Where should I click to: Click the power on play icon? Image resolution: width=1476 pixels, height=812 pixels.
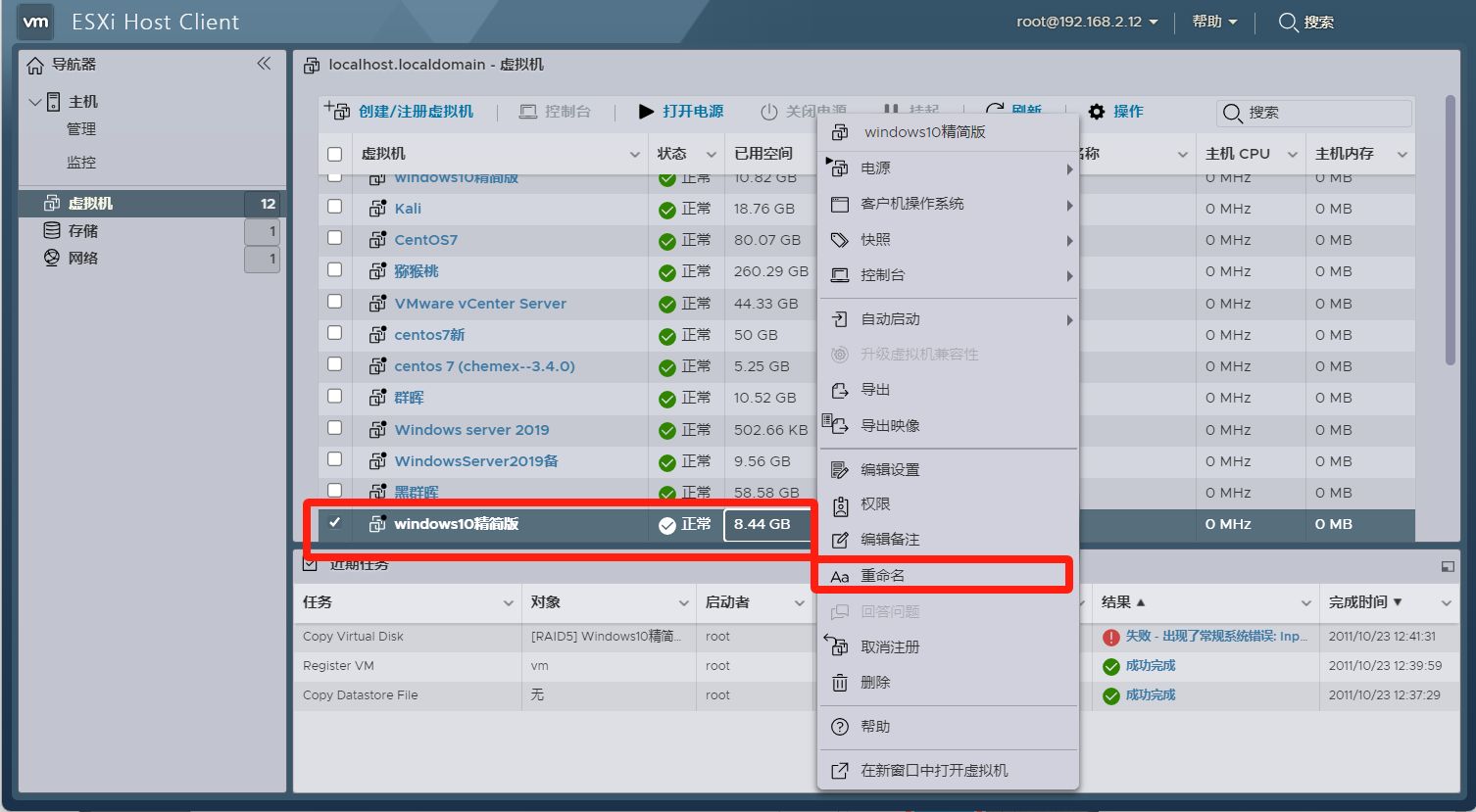pyautogui.click(x=646, y=112)
